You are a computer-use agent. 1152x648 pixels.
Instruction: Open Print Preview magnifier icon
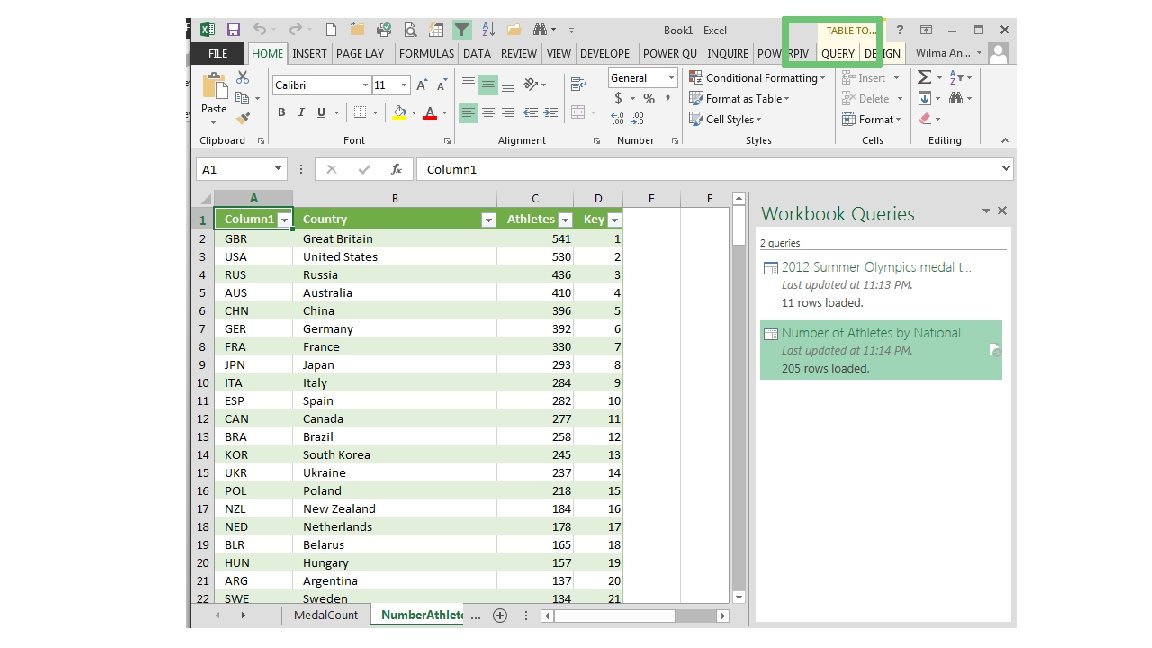410,29
